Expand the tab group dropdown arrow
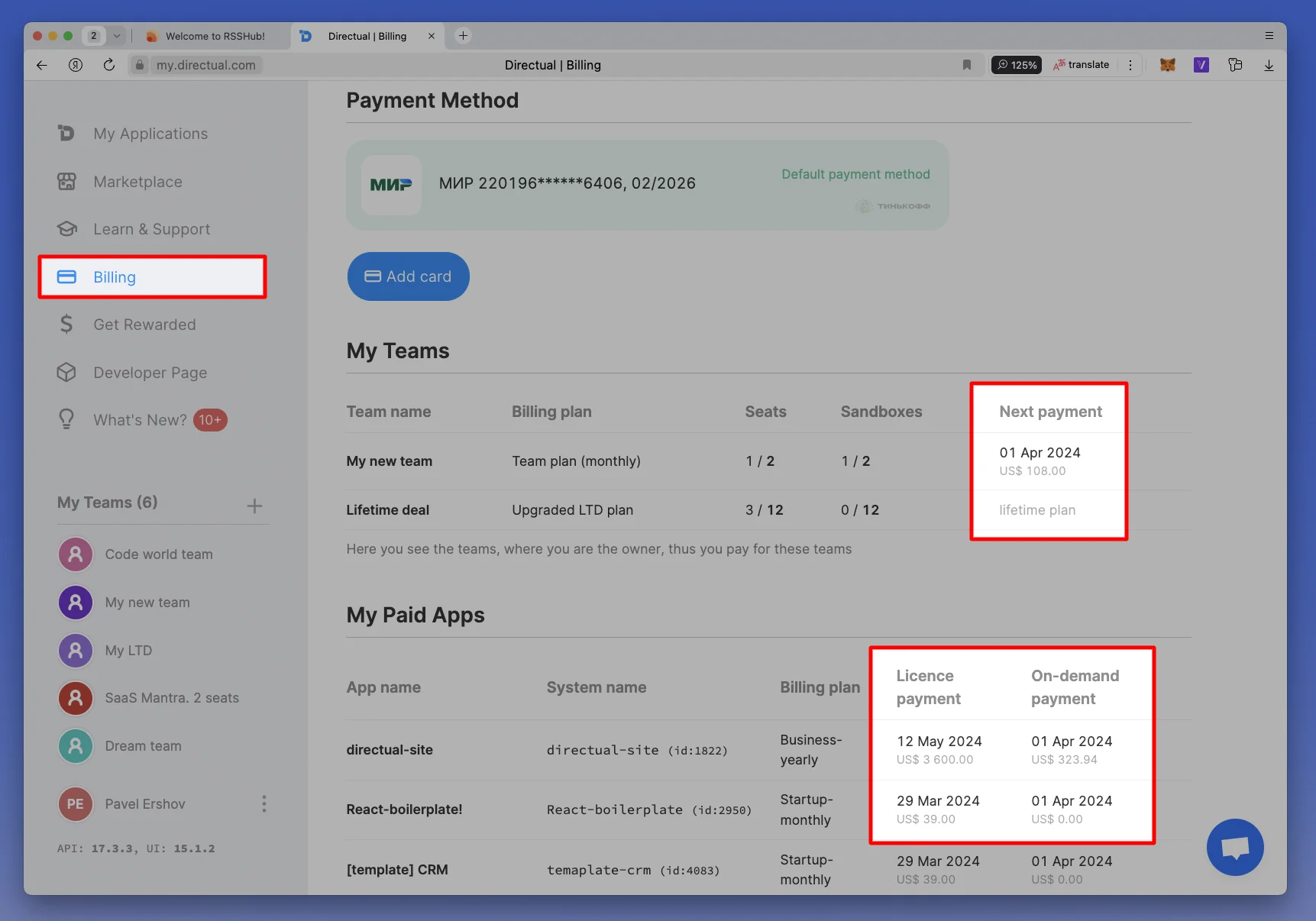Image resolution: width=1316 pixels, height=921 pixels. pos(116,36)
